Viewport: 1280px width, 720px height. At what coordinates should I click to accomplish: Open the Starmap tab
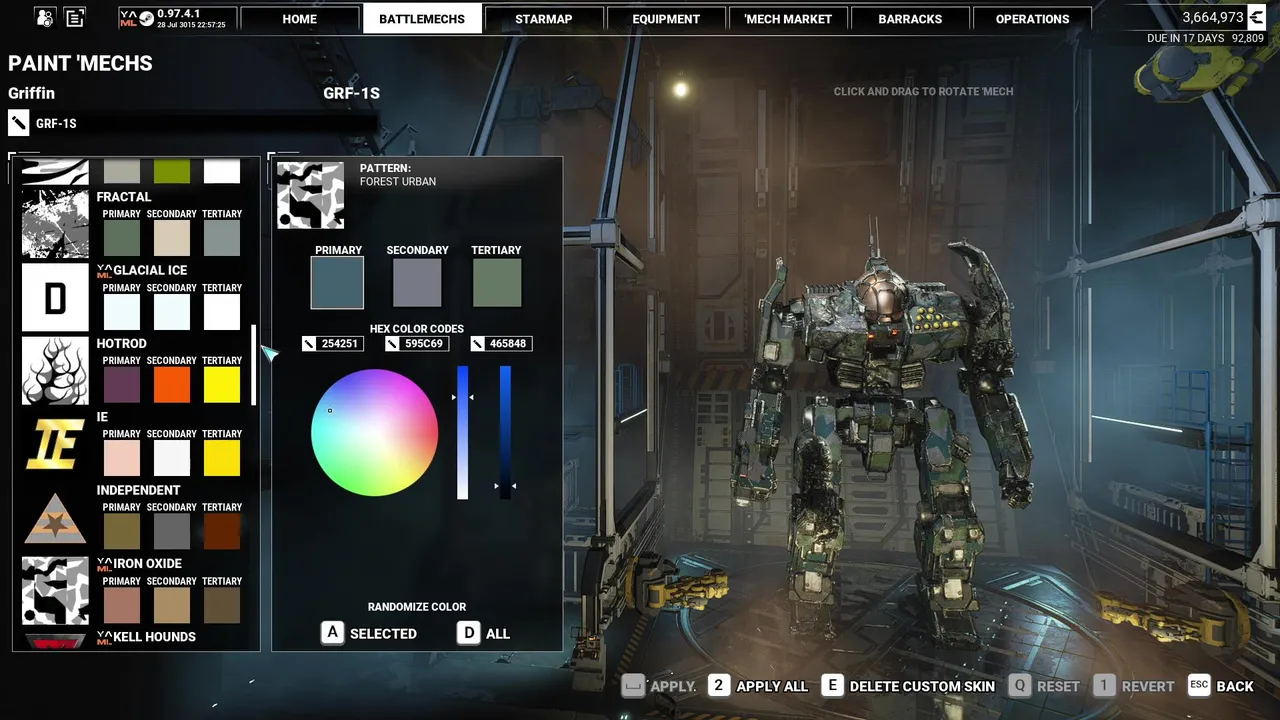tap(544, 19)
